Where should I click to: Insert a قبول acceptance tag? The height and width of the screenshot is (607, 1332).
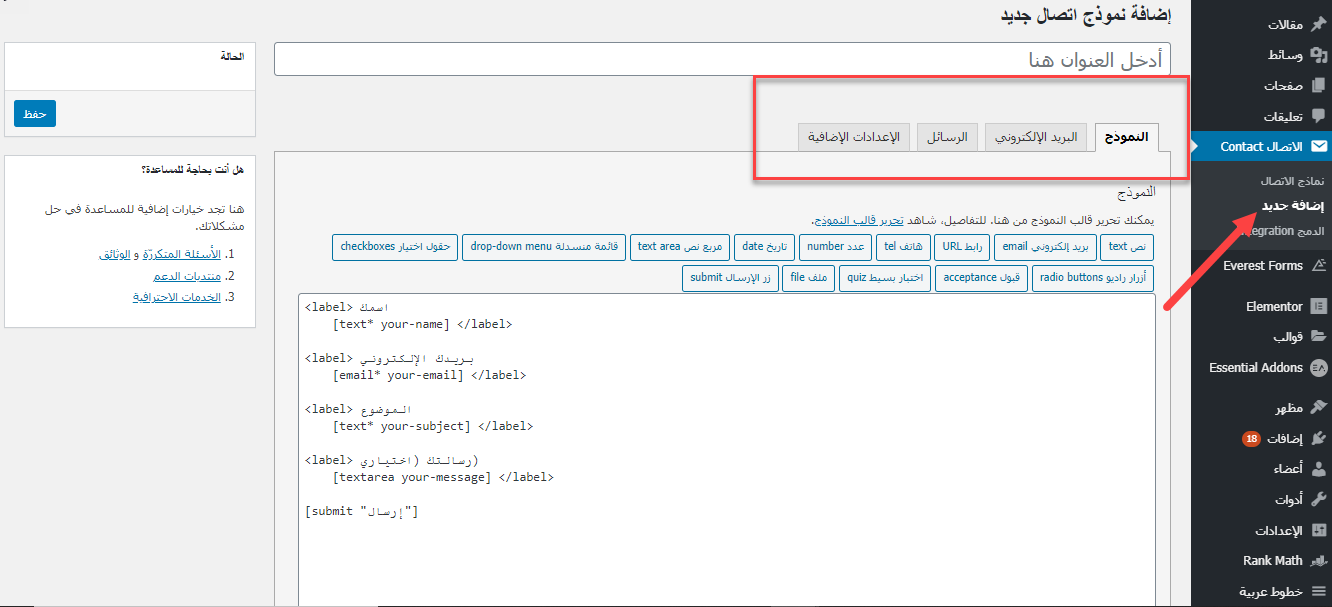click(x=981, y=278)
